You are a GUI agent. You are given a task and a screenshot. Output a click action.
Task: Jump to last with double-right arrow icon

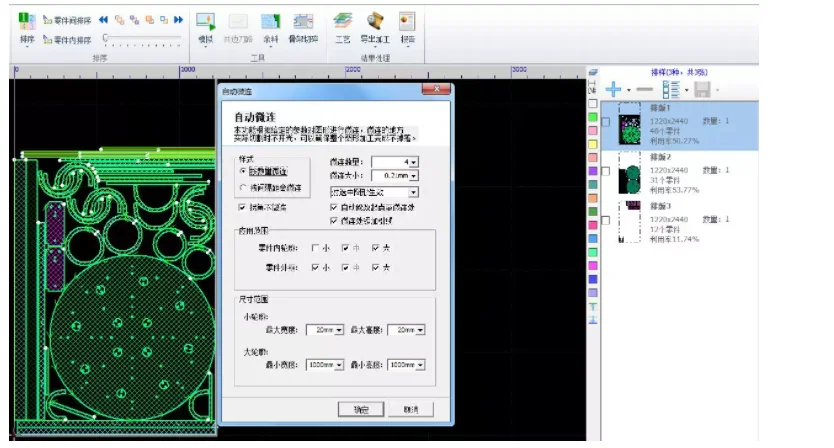tap(178, 19)
